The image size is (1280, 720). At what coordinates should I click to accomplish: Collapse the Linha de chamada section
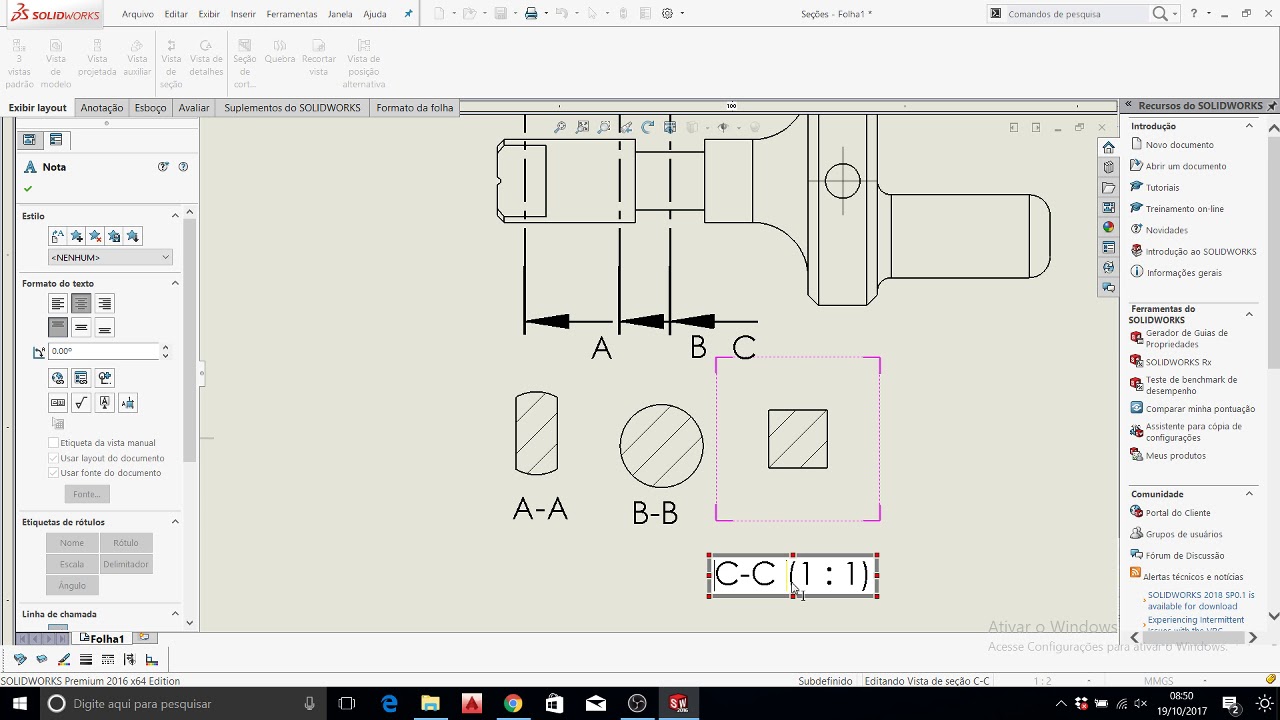[175, 614]
